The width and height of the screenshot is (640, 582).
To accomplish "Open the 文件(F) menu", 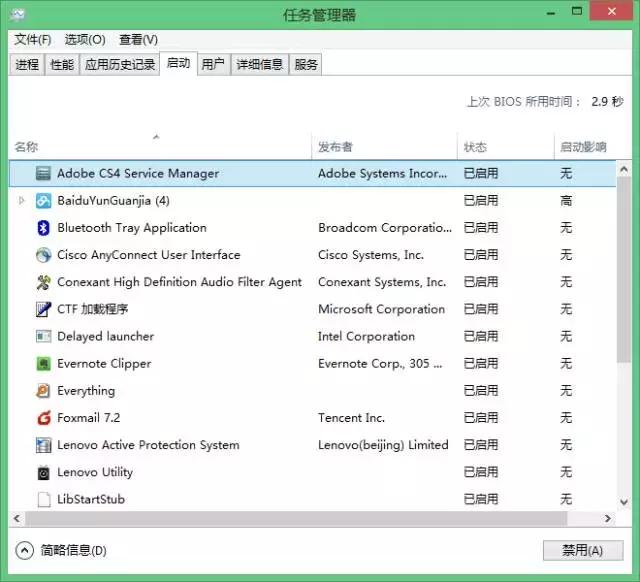I will 33,40.
